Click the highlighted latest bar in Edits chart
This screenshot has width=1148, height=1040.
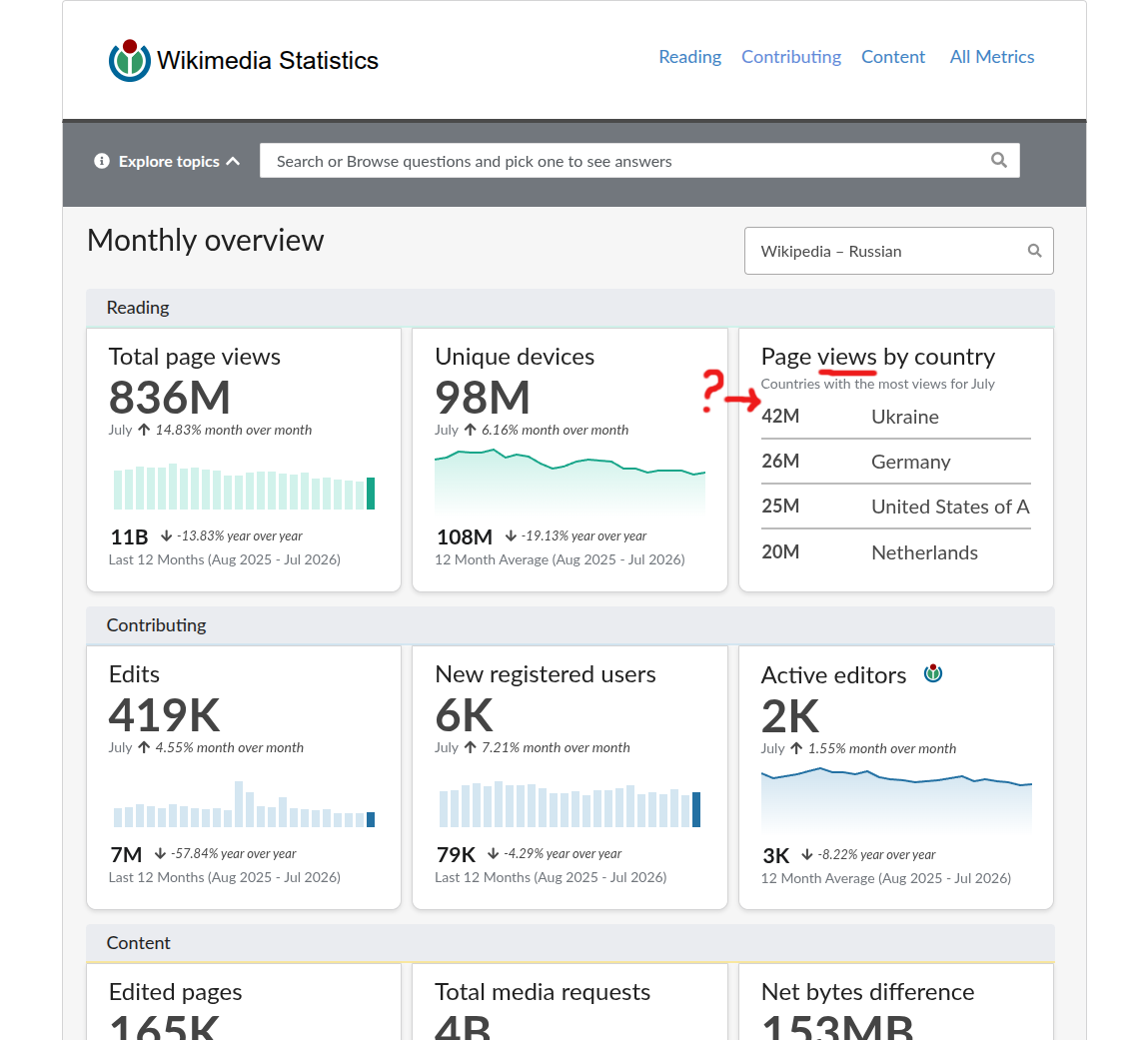[371, 819]
